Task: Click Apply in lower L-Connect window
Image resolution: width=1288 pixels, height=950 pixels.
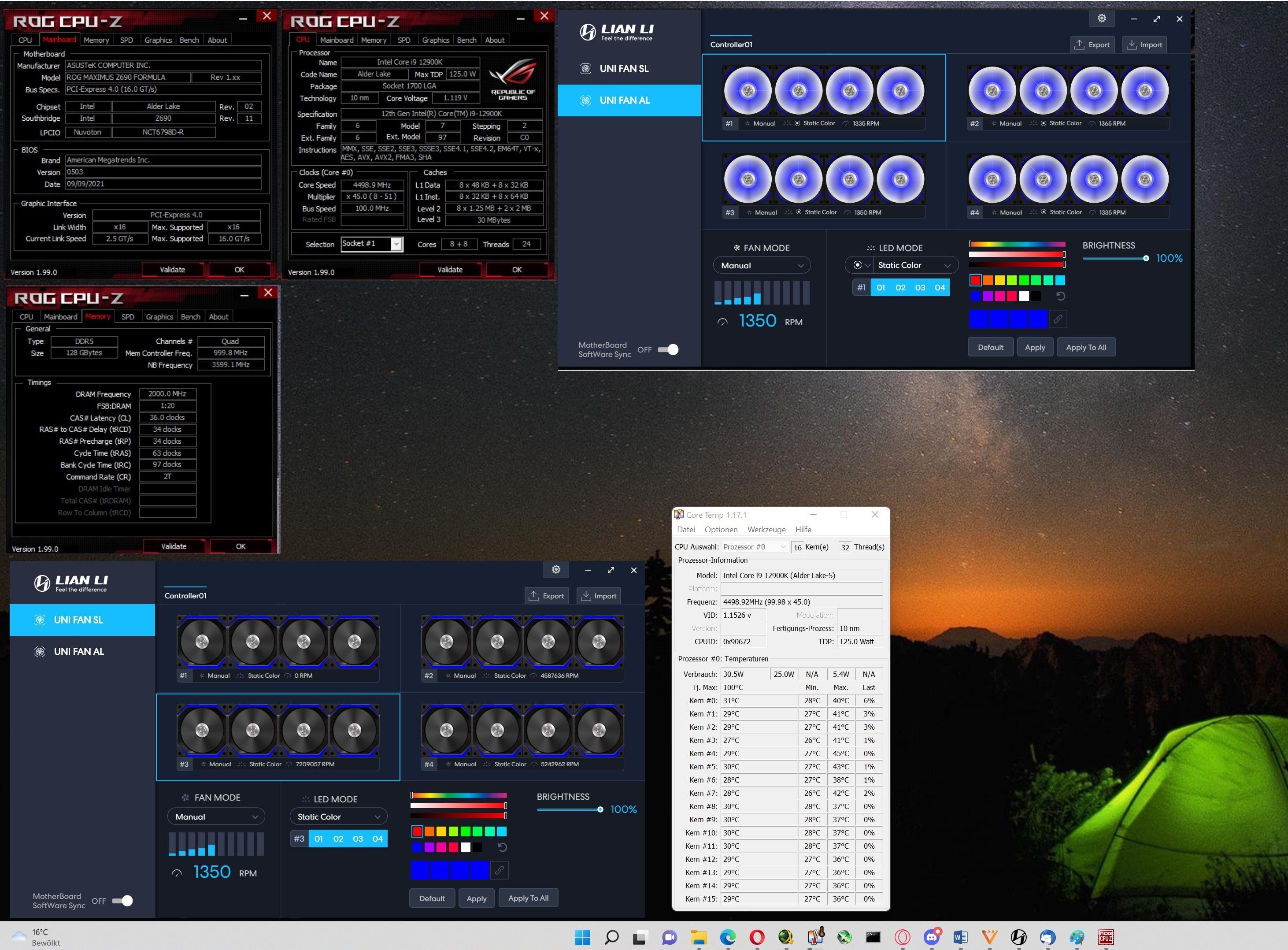Action: click(476, 898)
